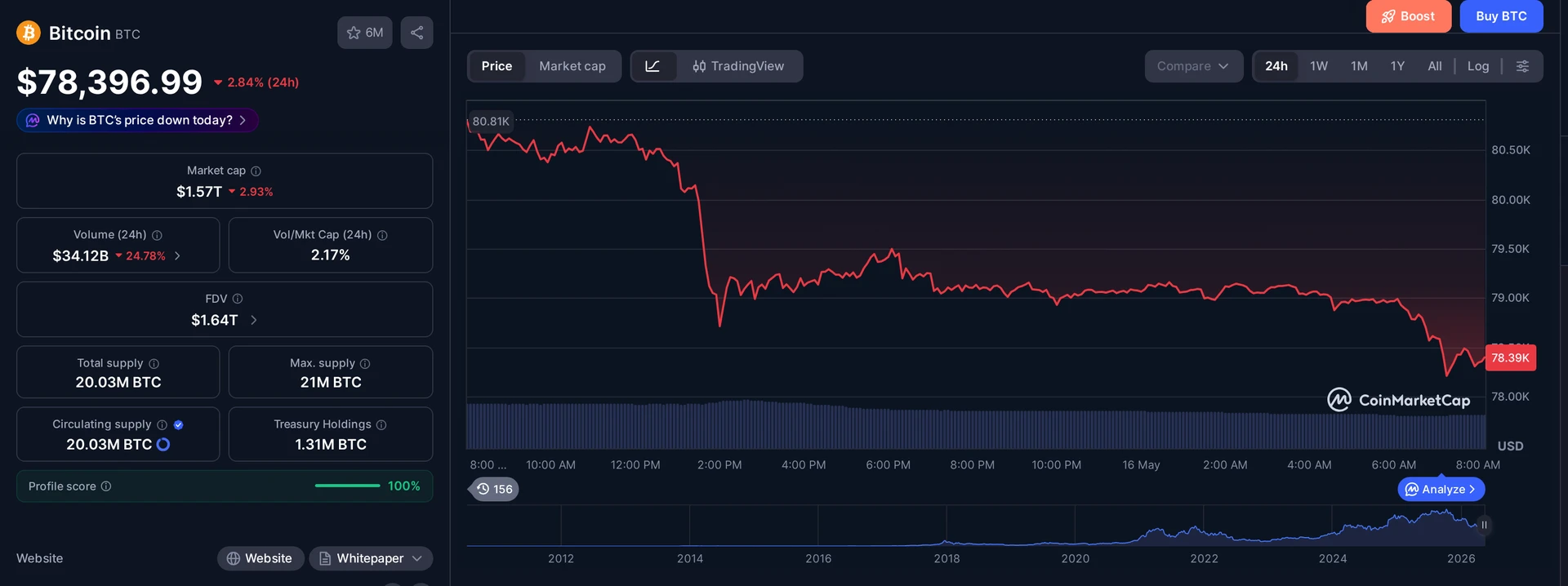This screenshot has width=1568, height=586.
Task: Click circulating supply progress ring icon
Action: click(x=163, y=444)
